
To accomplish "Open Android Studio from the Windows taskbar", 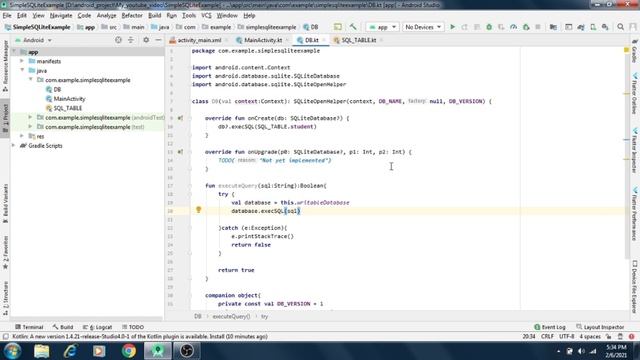I will [158, 351].
